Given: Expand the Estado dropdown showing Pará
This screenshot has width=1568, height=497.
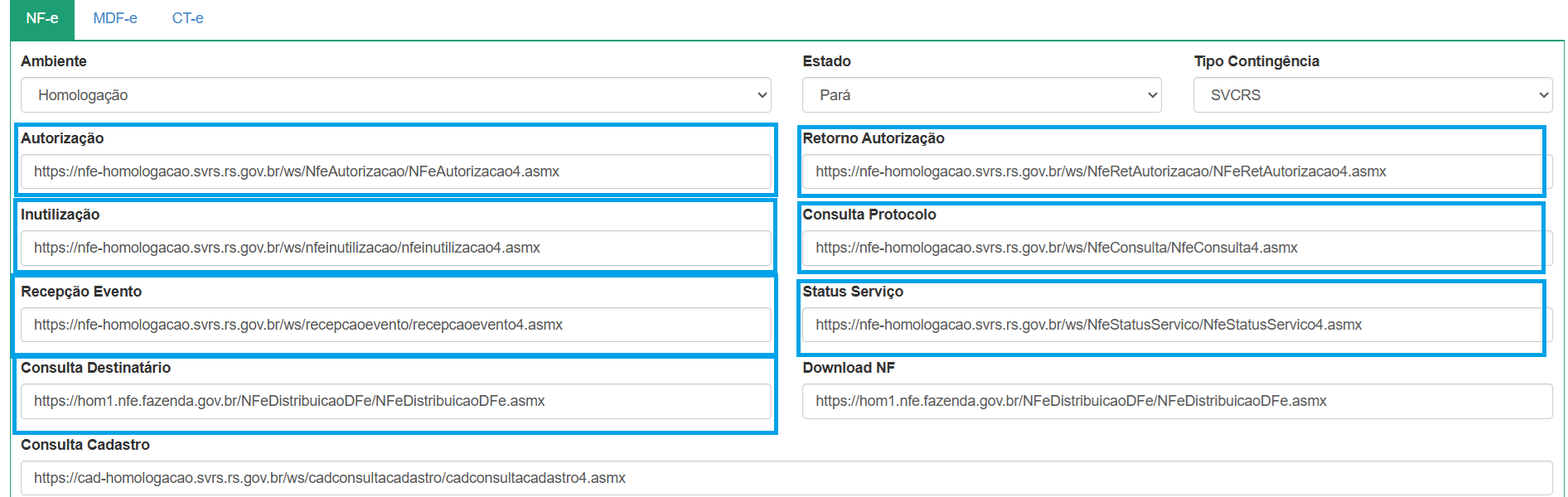Looking at the screenshot, I should pos(982,95).
